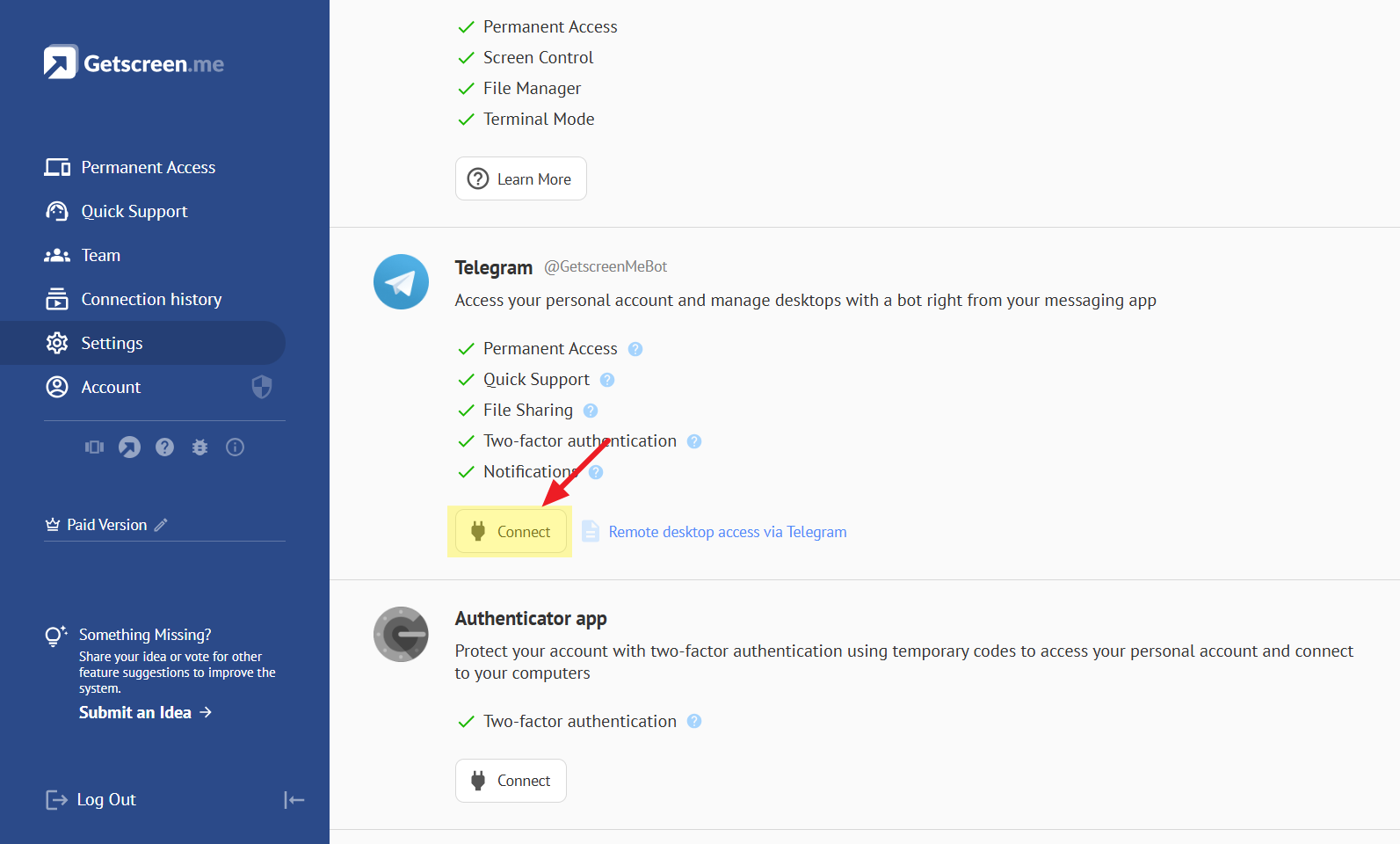Viewport: 1400px width, 844px height.
Task: Open Permanent Access in the sidebar
Action: tap(148, 167)
